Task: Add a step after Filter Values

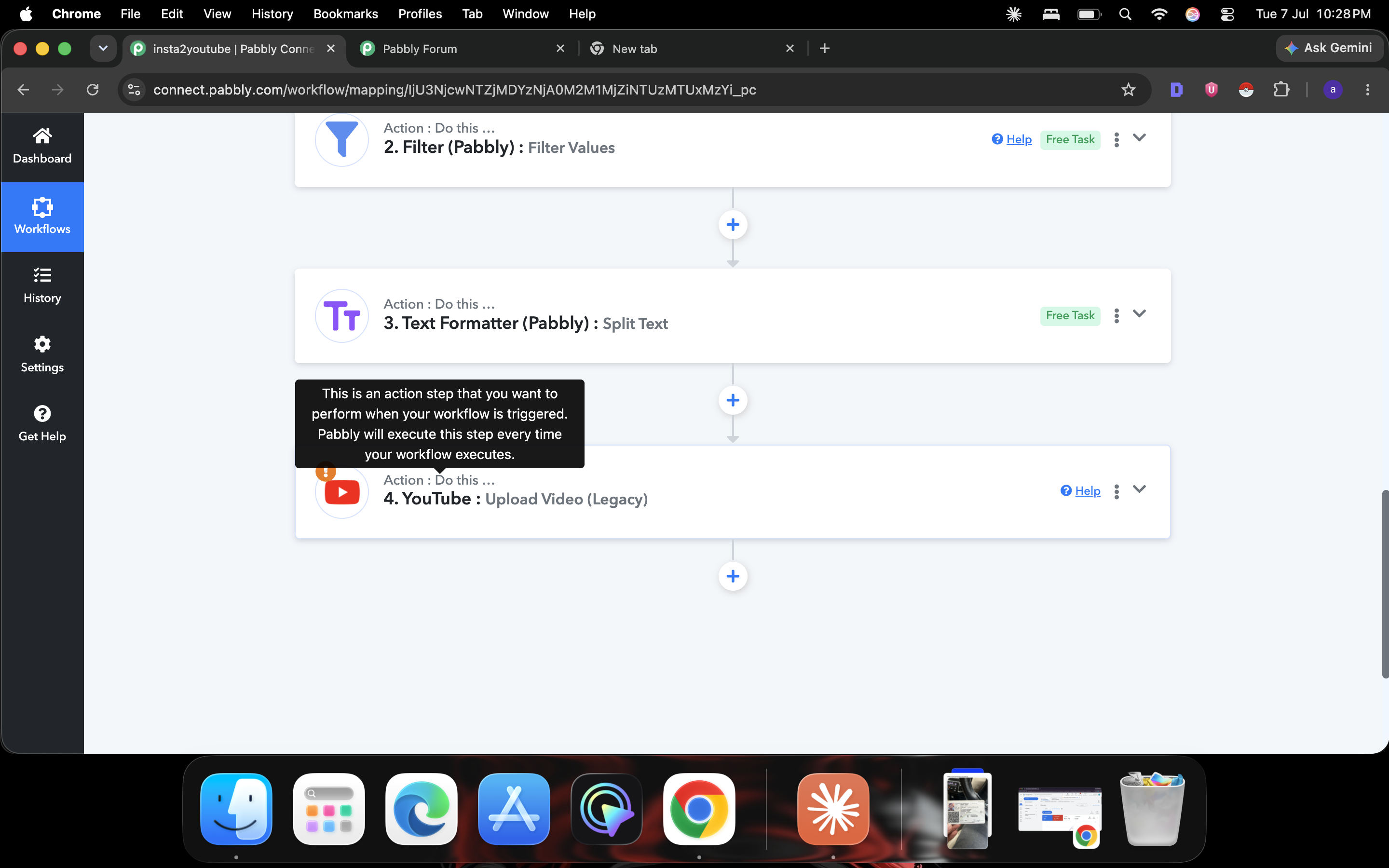Action: [x=733, y=224]
